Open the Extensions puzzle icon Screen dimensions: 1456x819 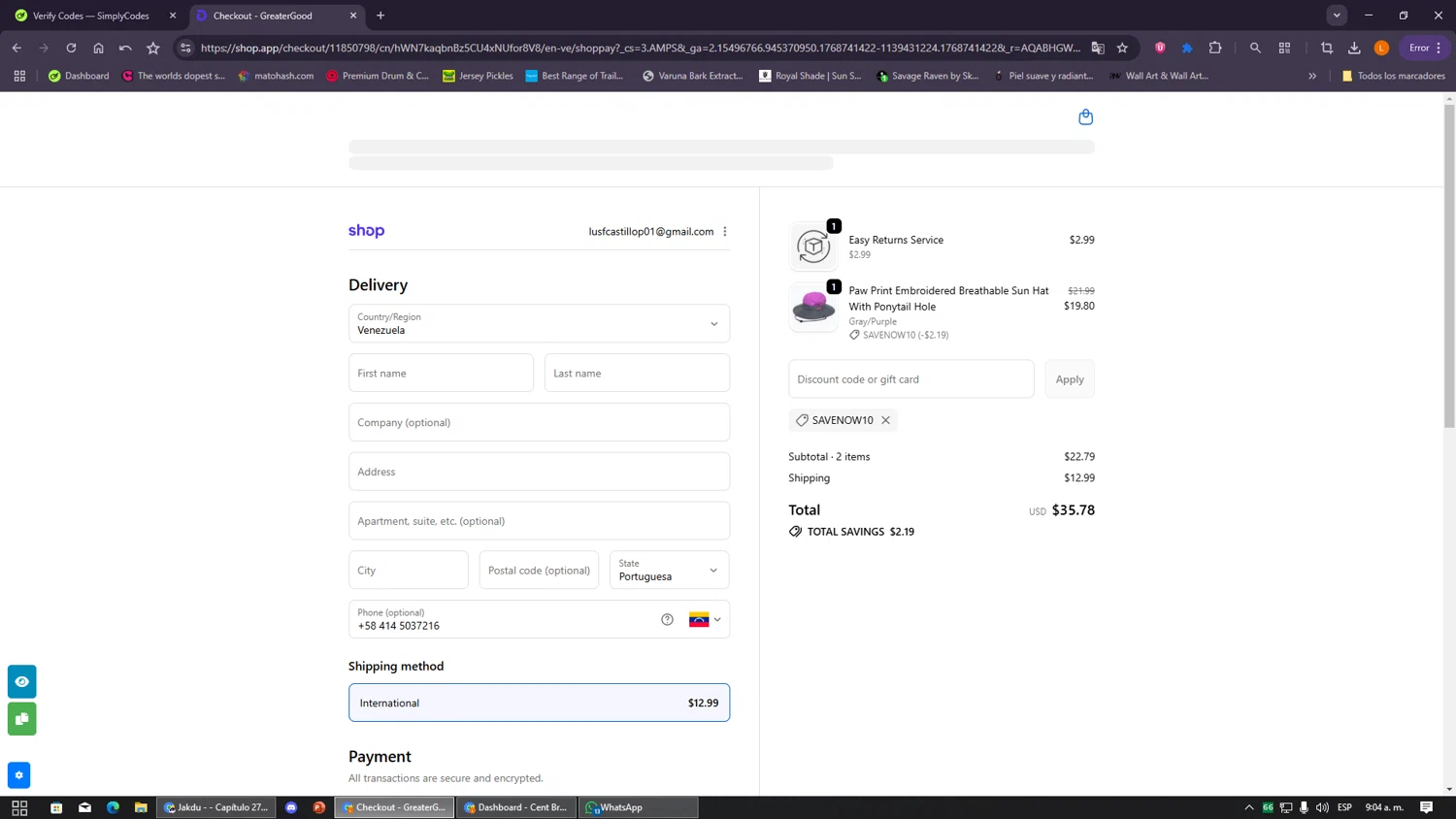(x=1215, y=48)
